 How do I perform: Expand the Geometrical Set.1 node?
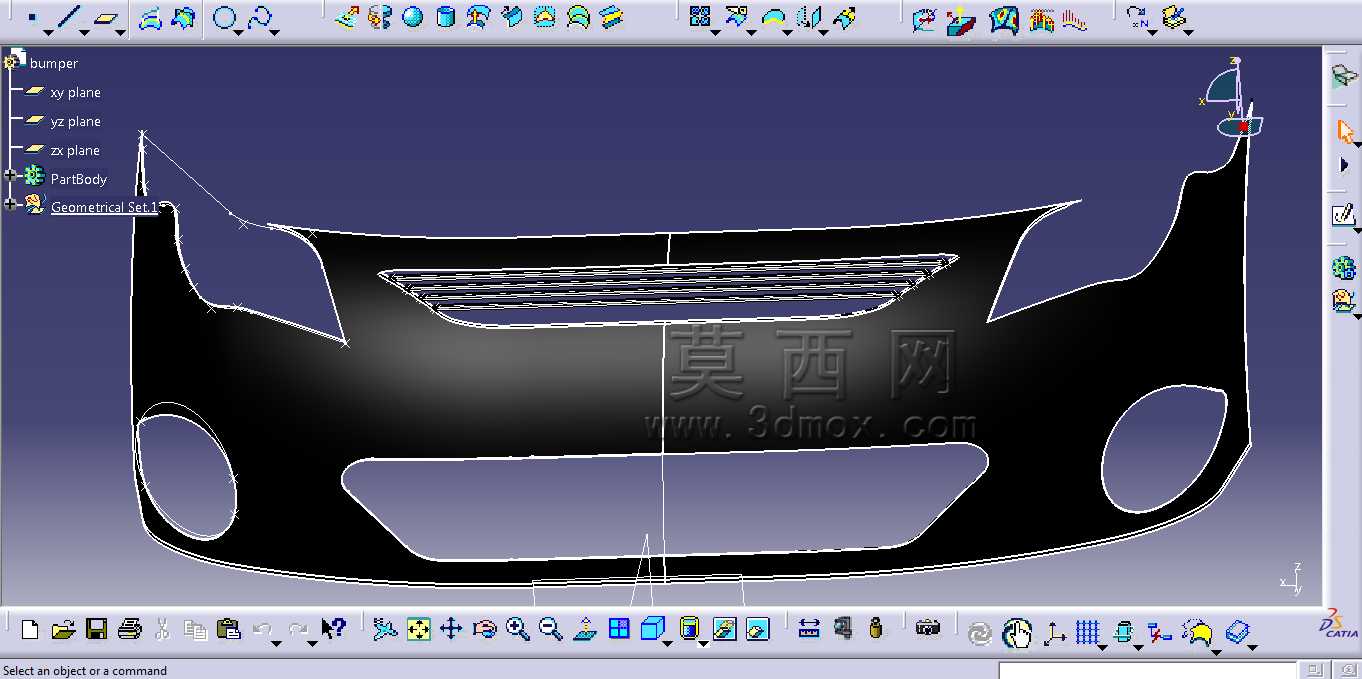(x=11, y=204)
